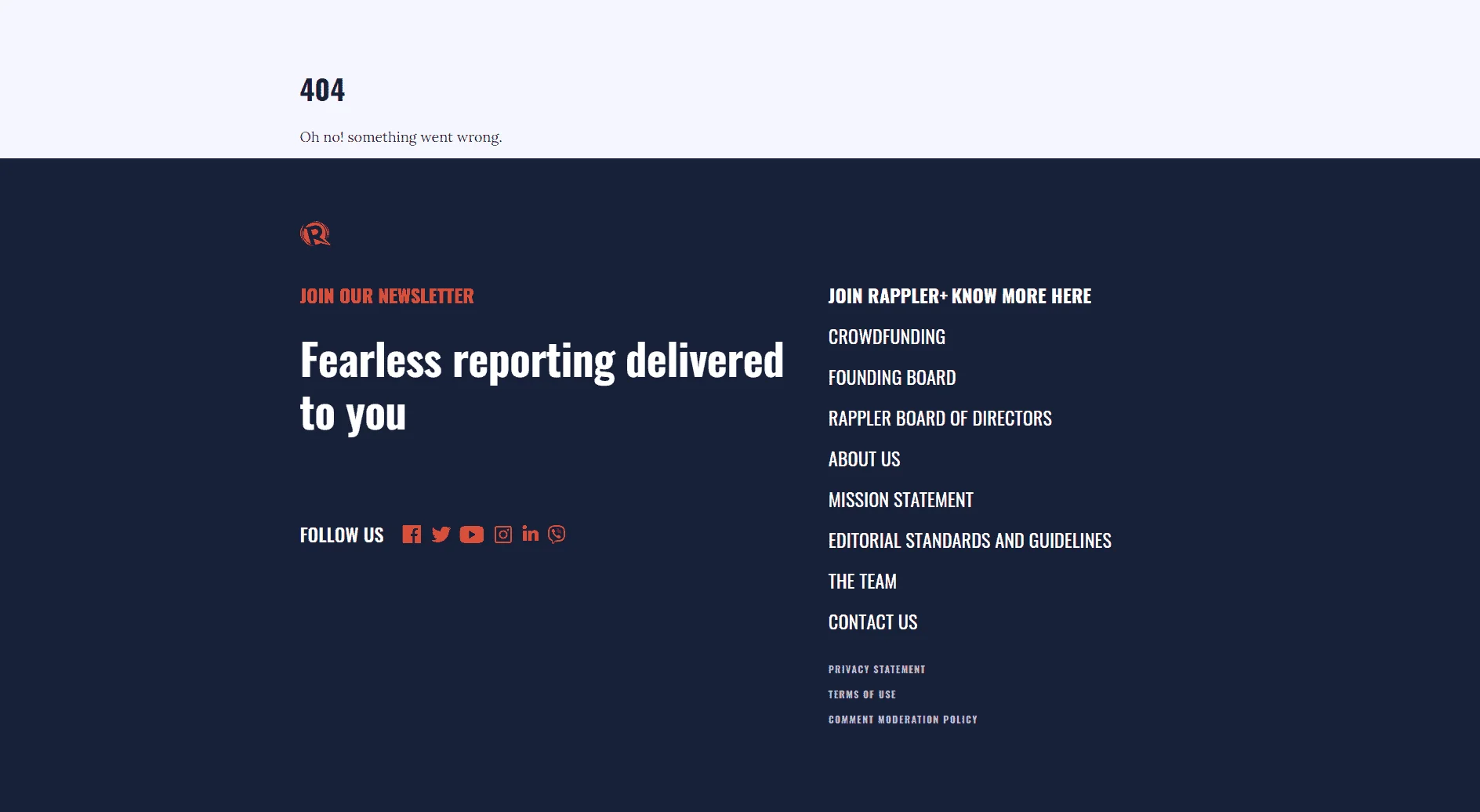Screen dimensions: 1480x812
Task: Open Rappler's Instagram profile icon
Action: pos(503,535)
